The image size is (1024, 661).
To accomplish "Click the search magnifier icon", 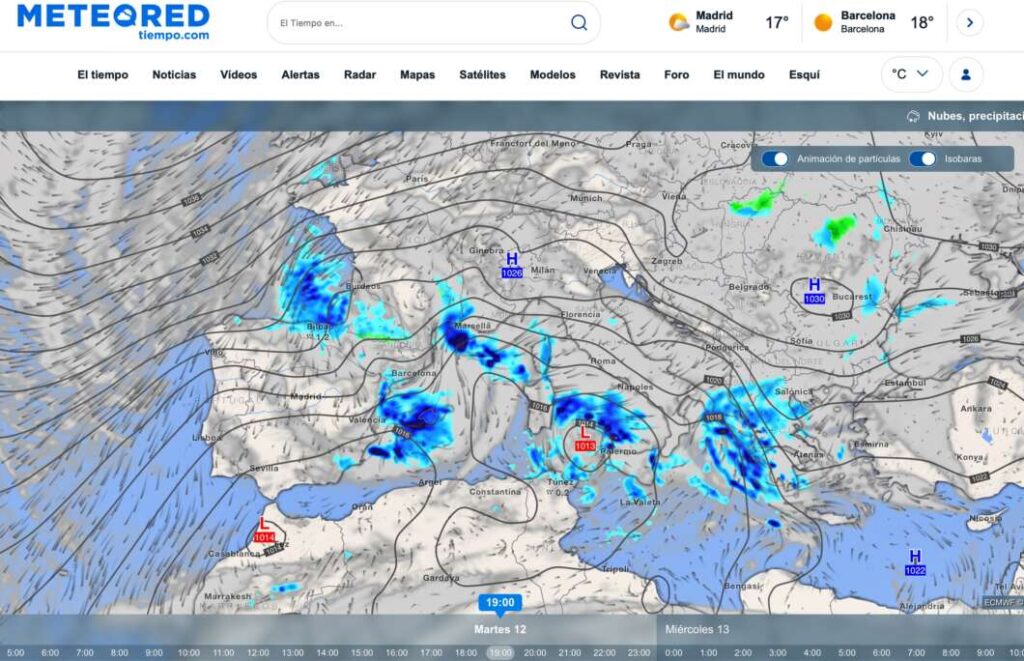I will coord(579,23).
